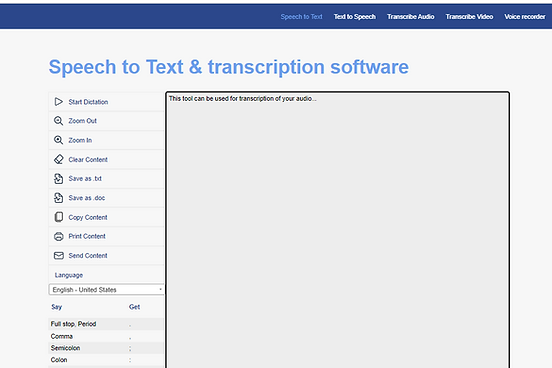Click the Save as .doc file icon

point(58,198)
